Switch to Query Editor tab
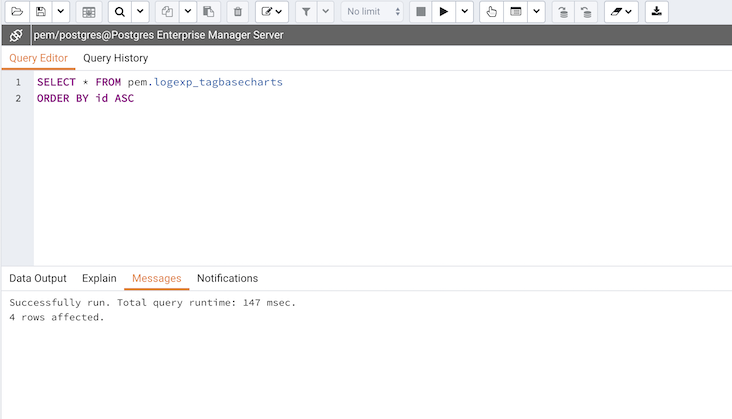732x419 pixels. [38, 58]
